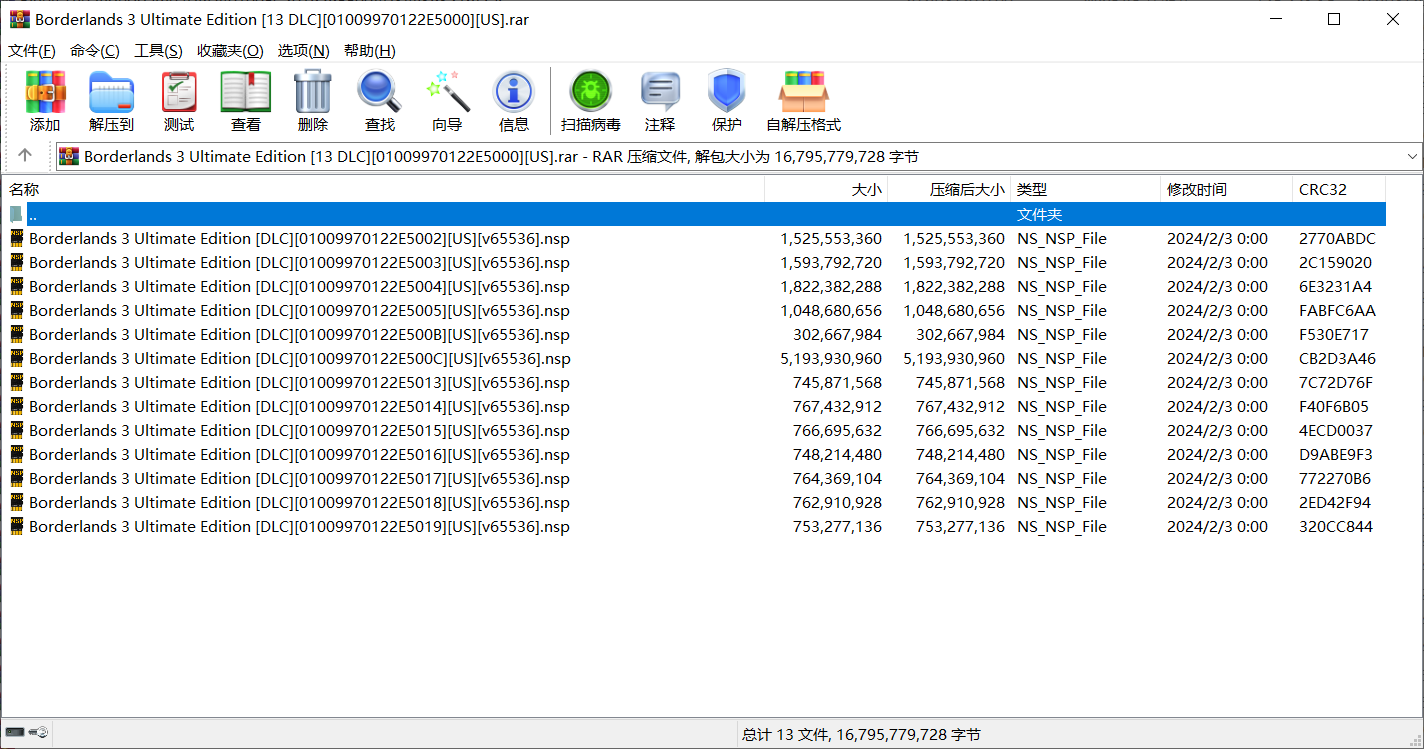Click the size value 302,667,984 in 大小 column

(837, 334)
